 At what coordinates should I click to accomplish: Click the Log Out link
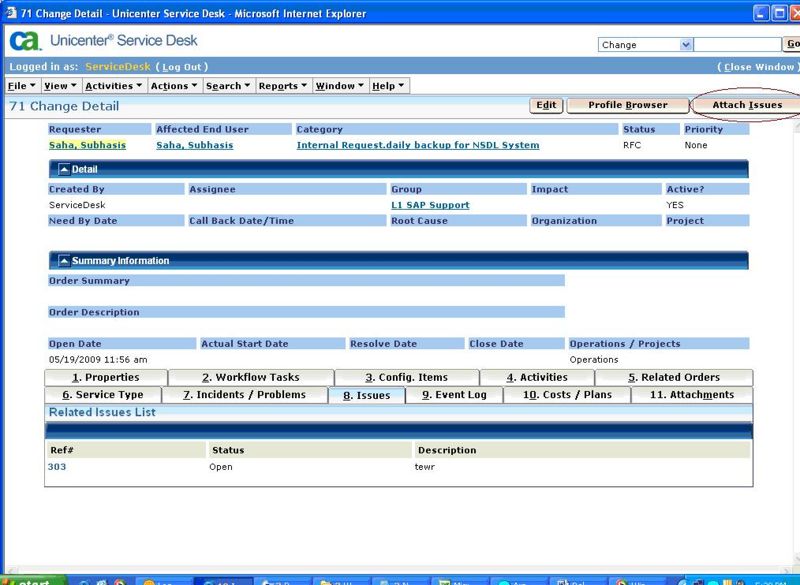(x=182, y=67)
